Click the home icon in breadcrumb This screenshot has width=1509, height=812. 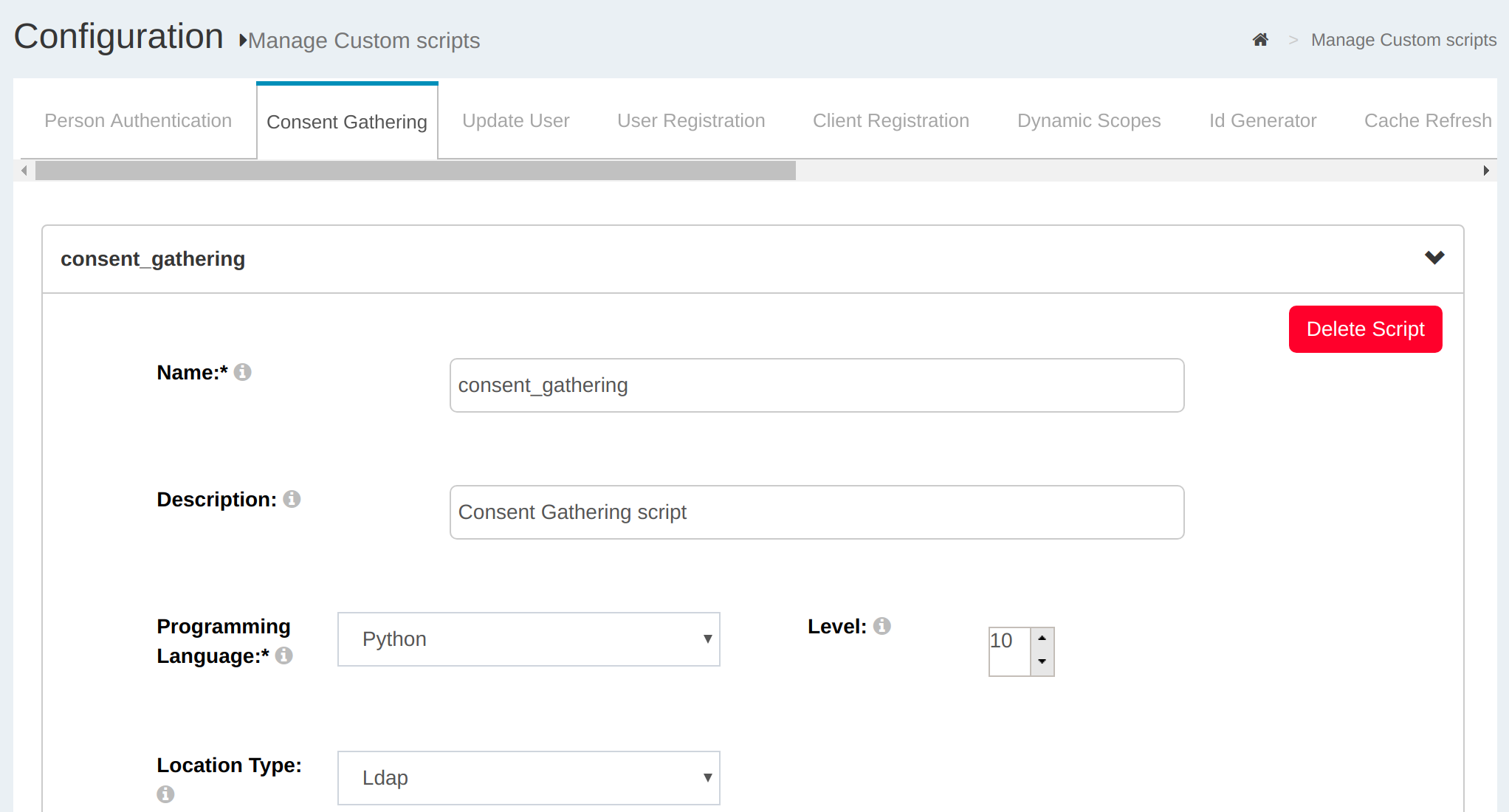pyautogui.click(x=1260, y=40)
